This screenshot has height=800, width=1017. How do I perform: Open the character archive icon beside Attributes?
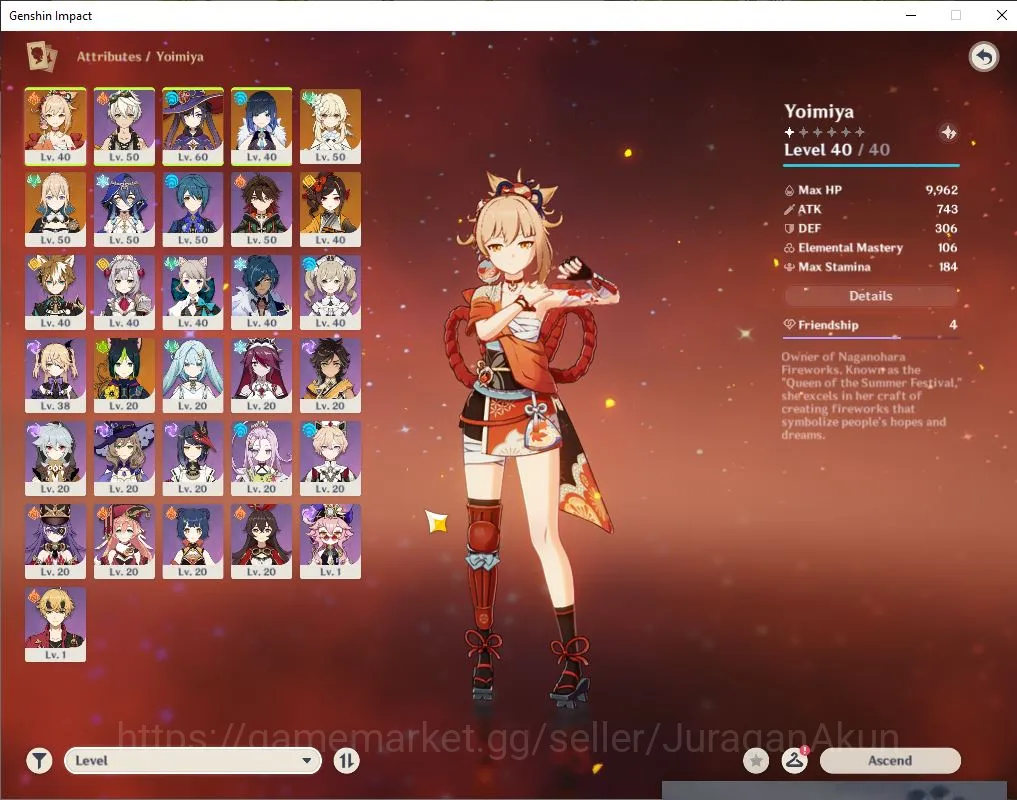point(42,56)
